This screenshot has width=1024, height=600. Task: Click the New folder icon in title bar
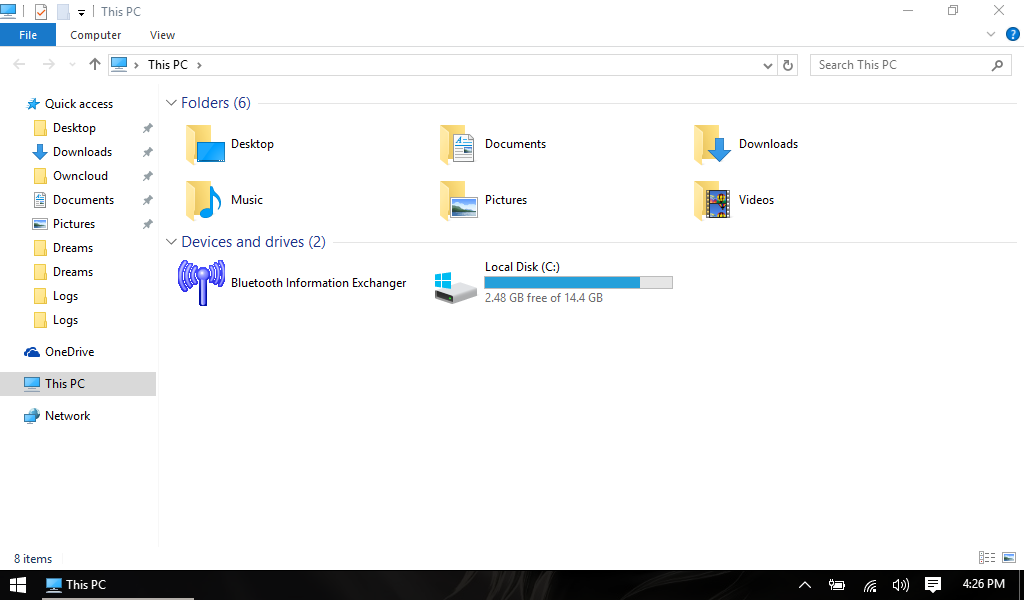click(63, 12)
